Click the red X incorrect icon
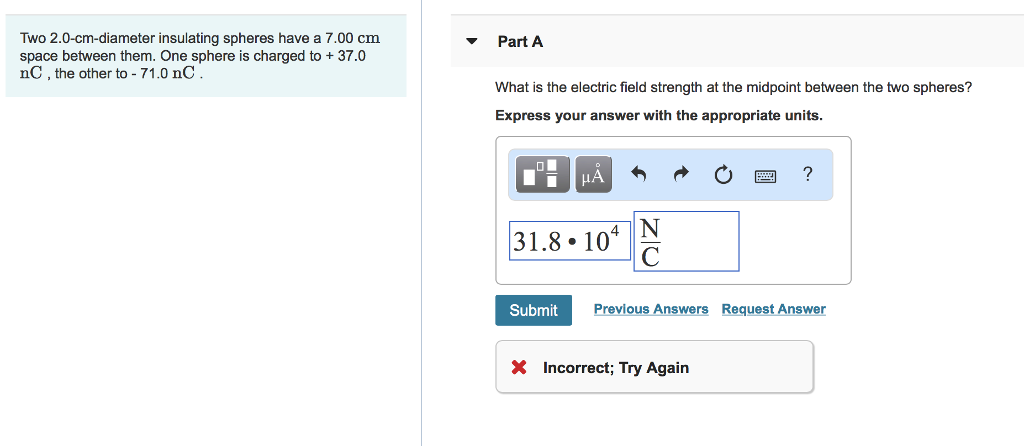 [519, 368]
